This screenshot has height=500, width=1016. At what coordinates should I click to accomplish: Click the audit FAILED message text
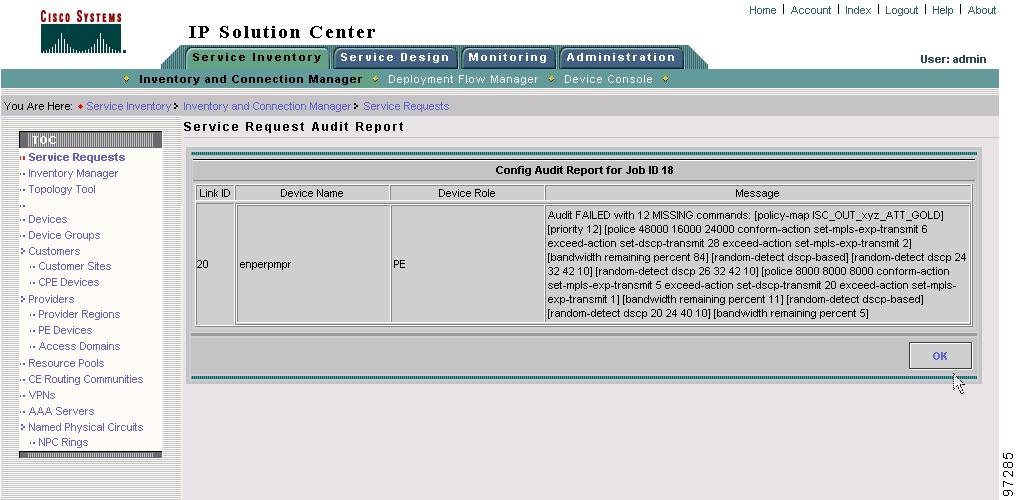757,264
